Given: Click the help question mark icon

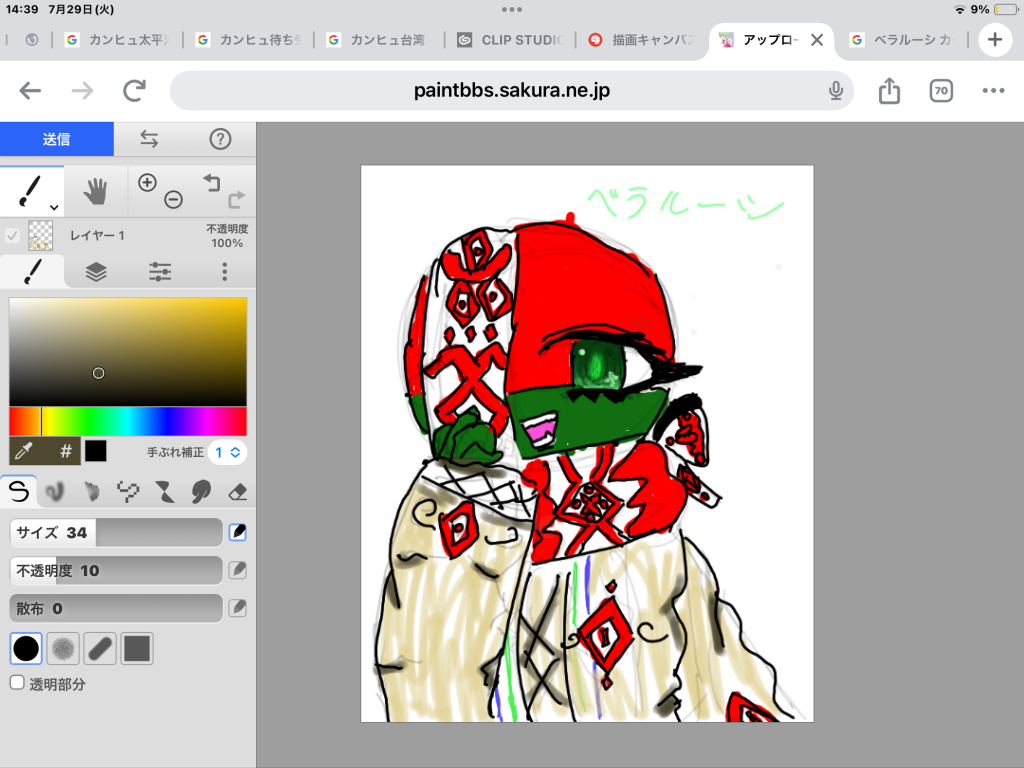Looking at the screenshot, I should click(x=220, y=139).
